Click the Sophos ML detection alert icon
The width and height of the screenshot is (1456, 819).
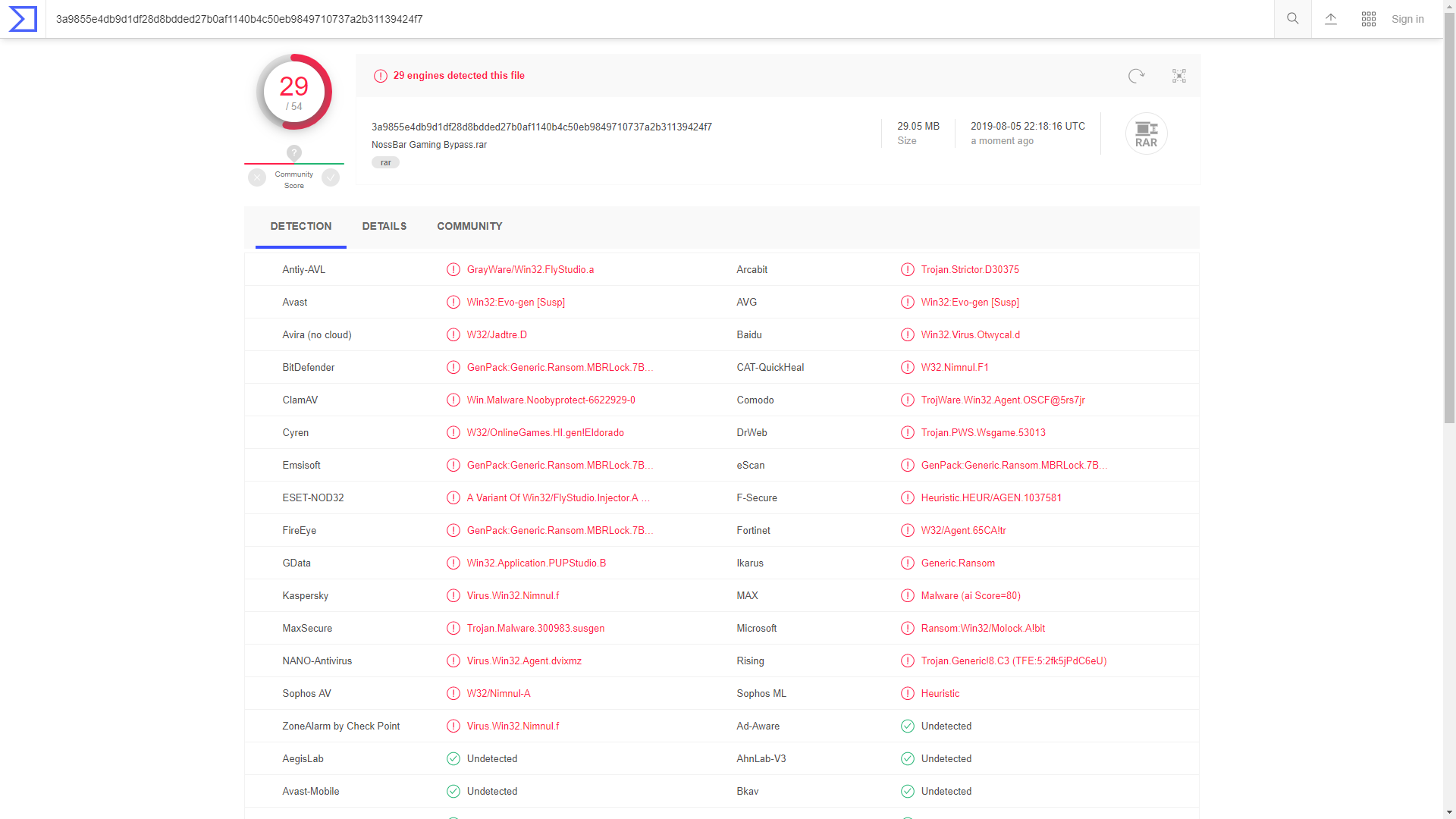pos(908,694)
